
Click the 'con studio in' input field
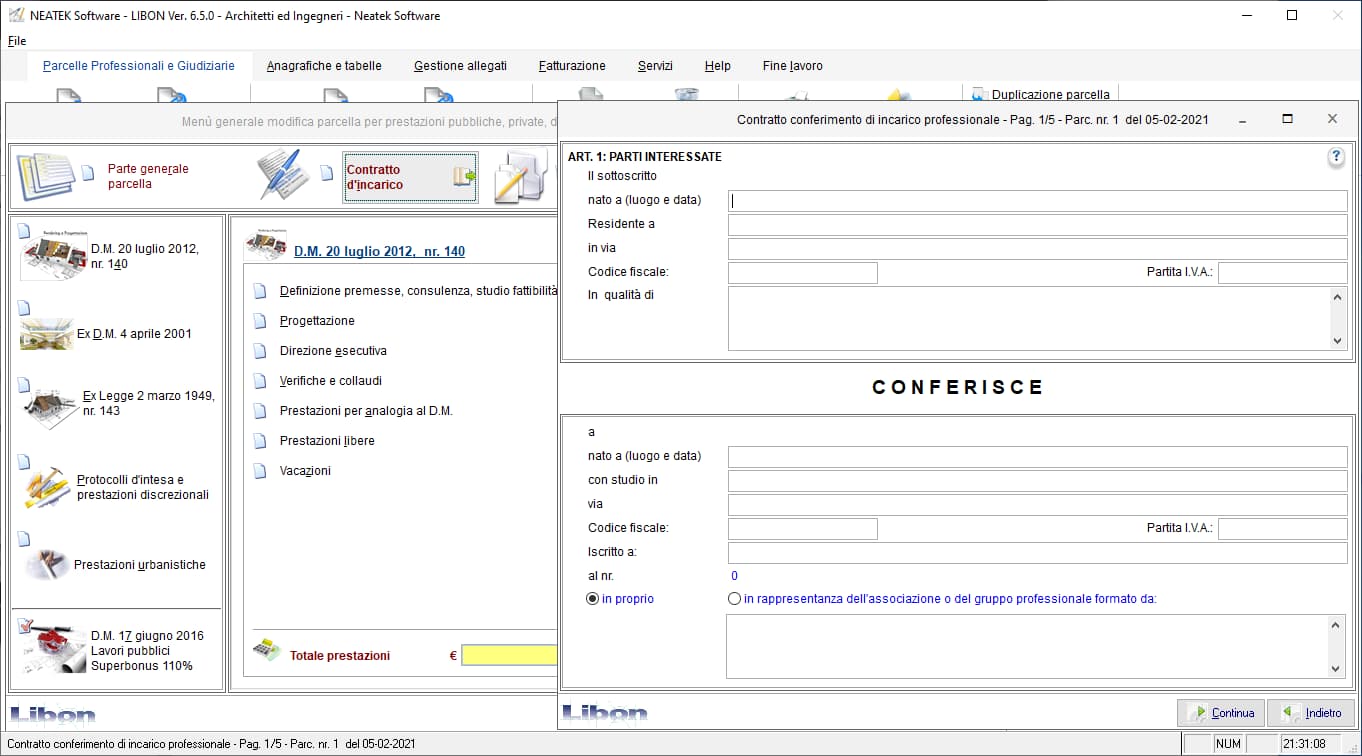[1038, 481]
